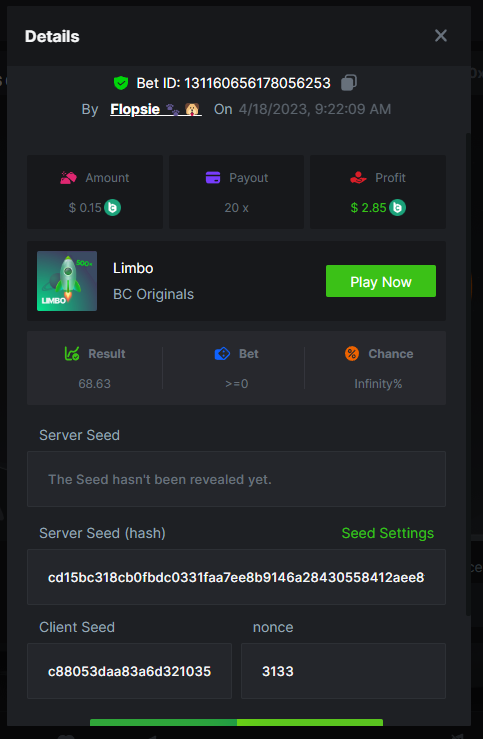Open Flopsie's user profile link

156,109
